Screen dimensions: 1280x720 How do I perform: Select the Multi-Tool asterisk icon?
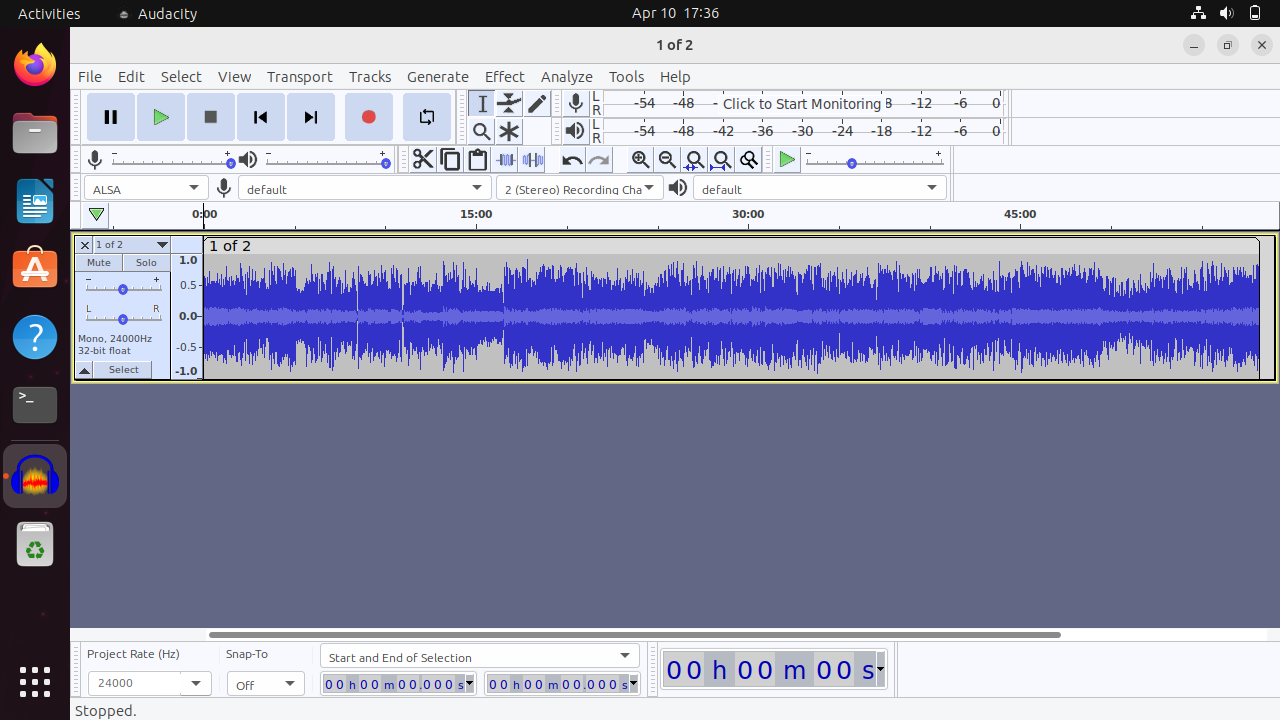pos(509,131)
